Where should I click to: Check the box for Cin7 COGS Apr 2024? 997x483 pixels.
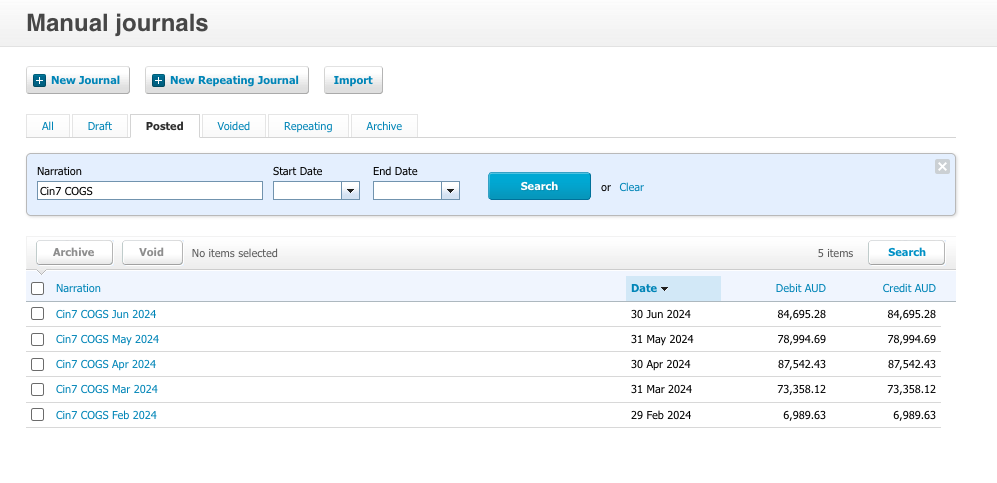(x=38, y=364)
